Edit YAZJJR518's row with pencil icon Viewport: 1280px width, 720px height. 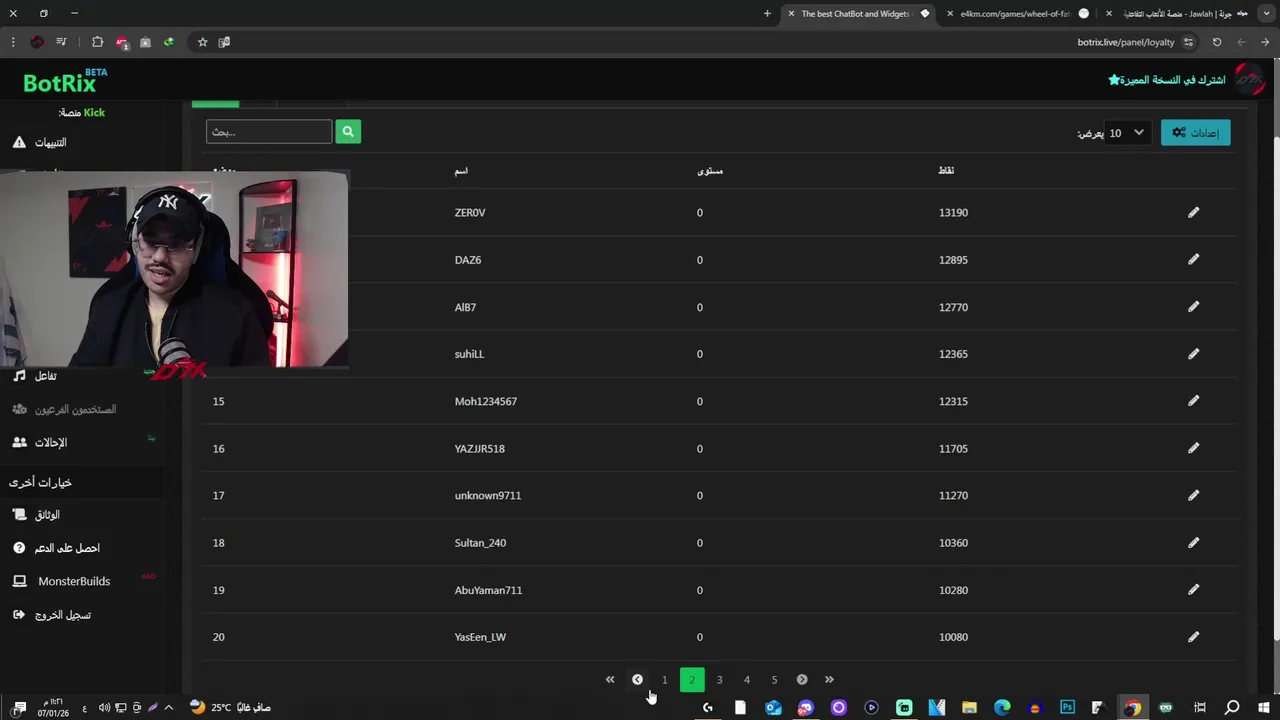pos(1193,448)
